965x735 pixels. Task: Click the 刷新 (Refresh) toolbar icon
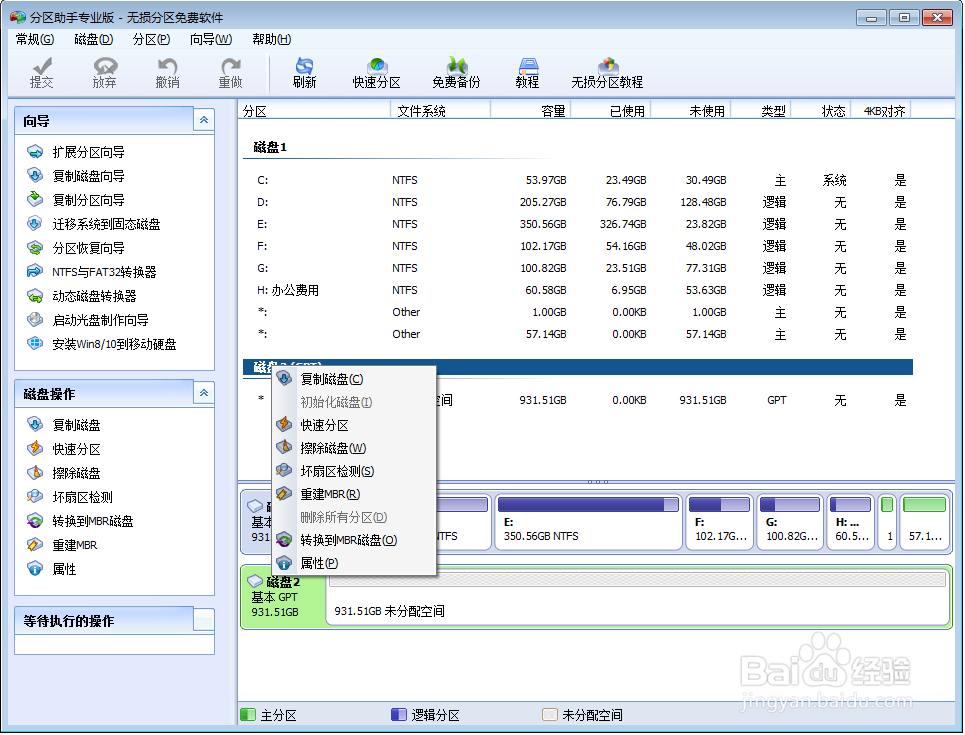pos(304,72)
